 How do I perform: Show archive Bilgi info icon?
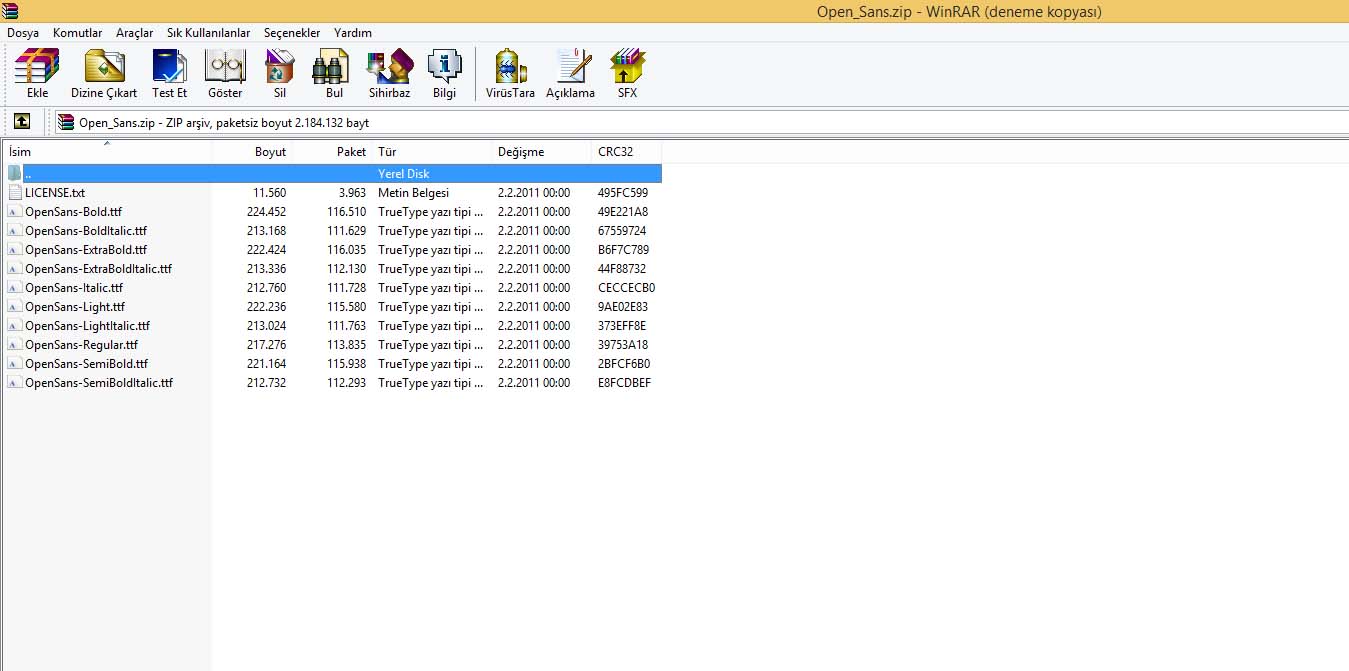pos(444,73)
